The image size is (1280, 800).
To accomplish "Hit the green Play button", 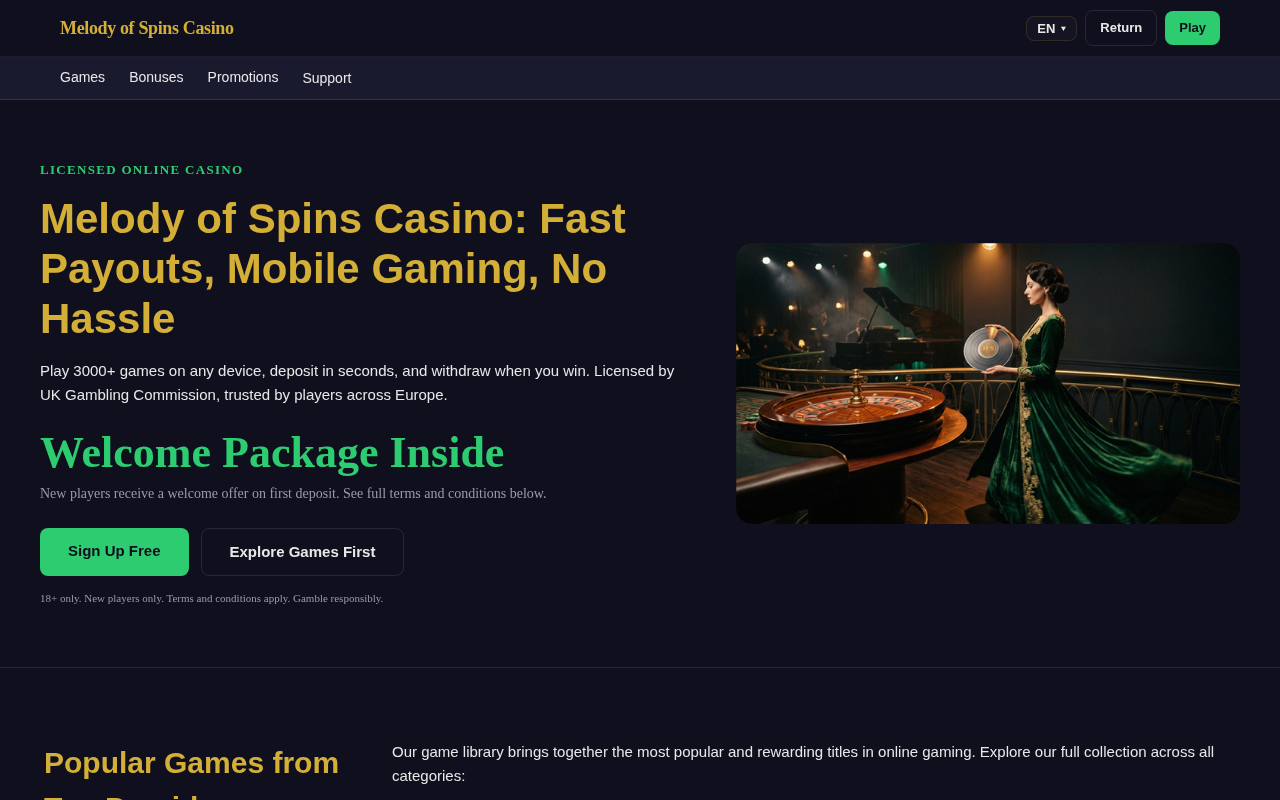I will [x=1192, y=28].
